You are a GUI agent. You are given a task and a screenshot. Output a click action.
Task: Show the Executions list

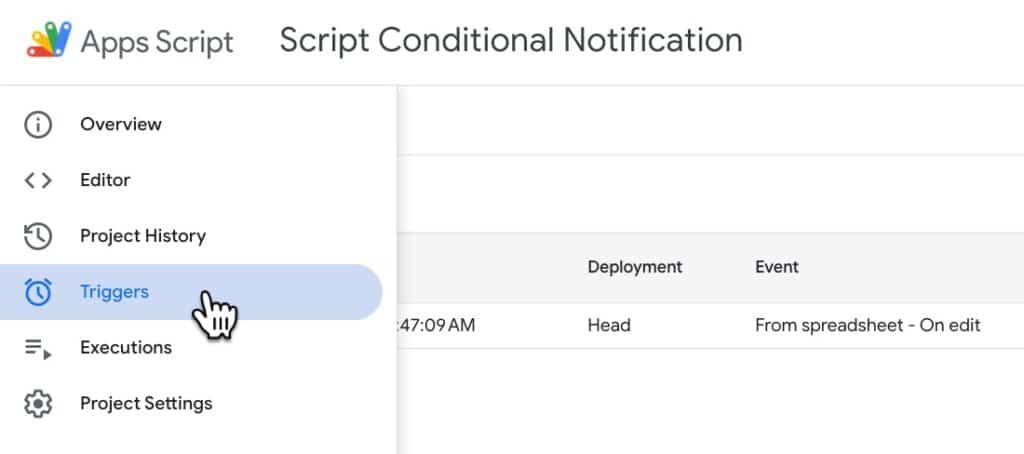click(126, 348)
